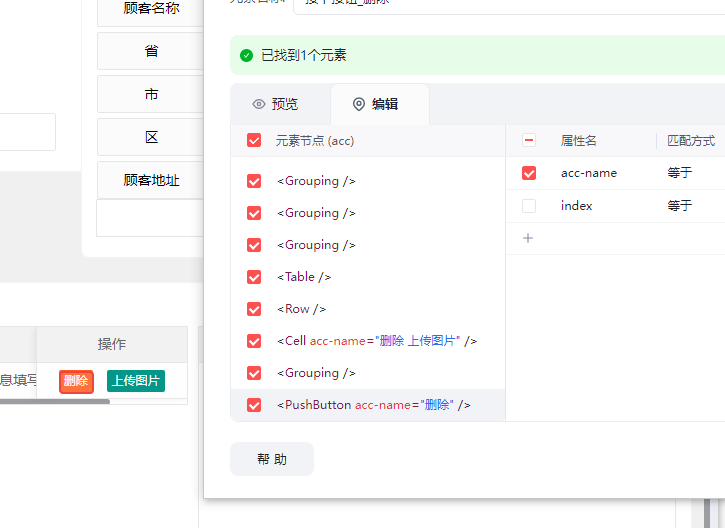Click the element name input field at top

coord(509,6)
